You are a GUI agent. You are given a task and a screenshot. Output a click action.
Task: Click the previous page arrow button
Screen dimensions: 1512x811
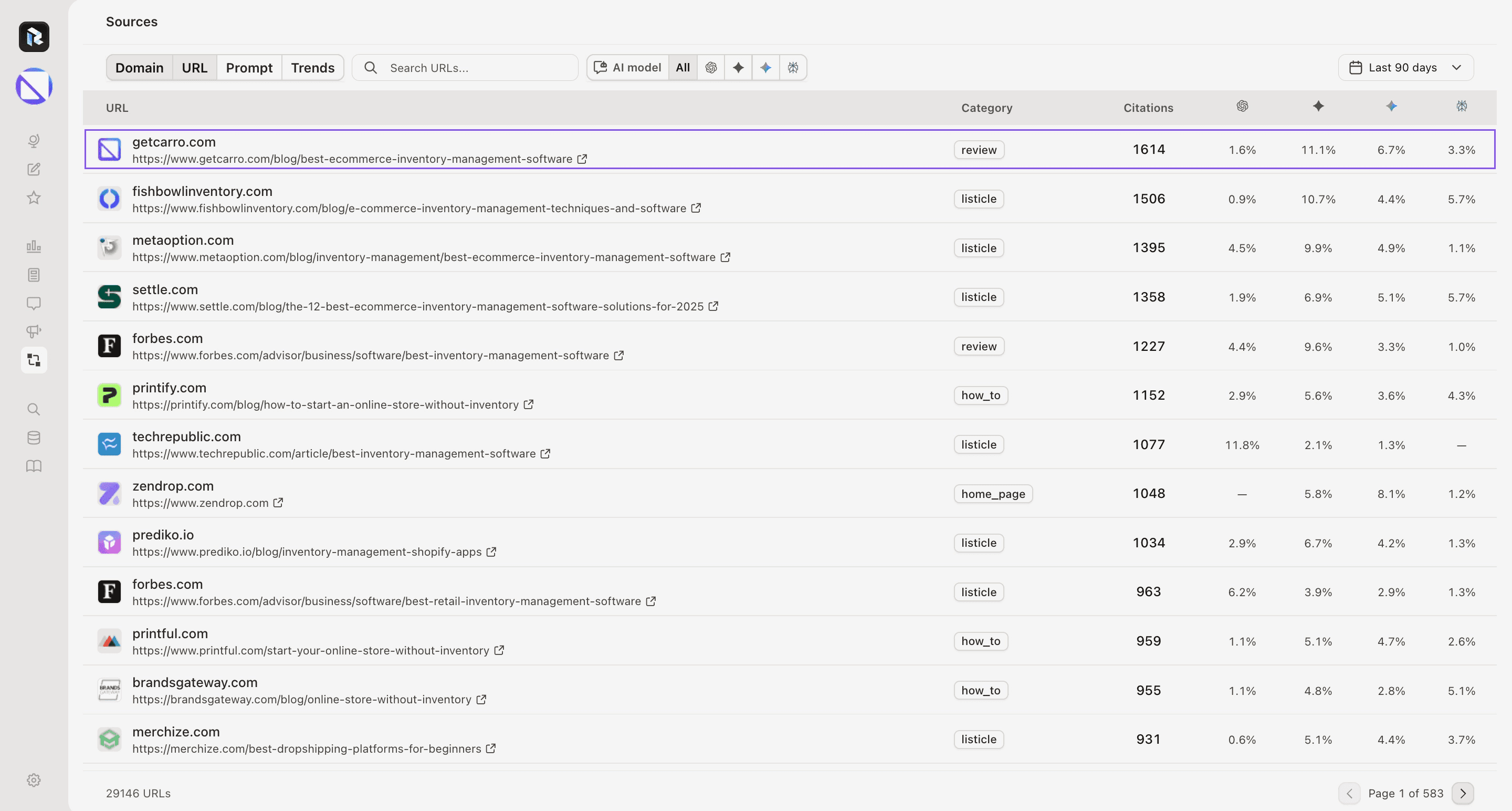[1349, 793]
